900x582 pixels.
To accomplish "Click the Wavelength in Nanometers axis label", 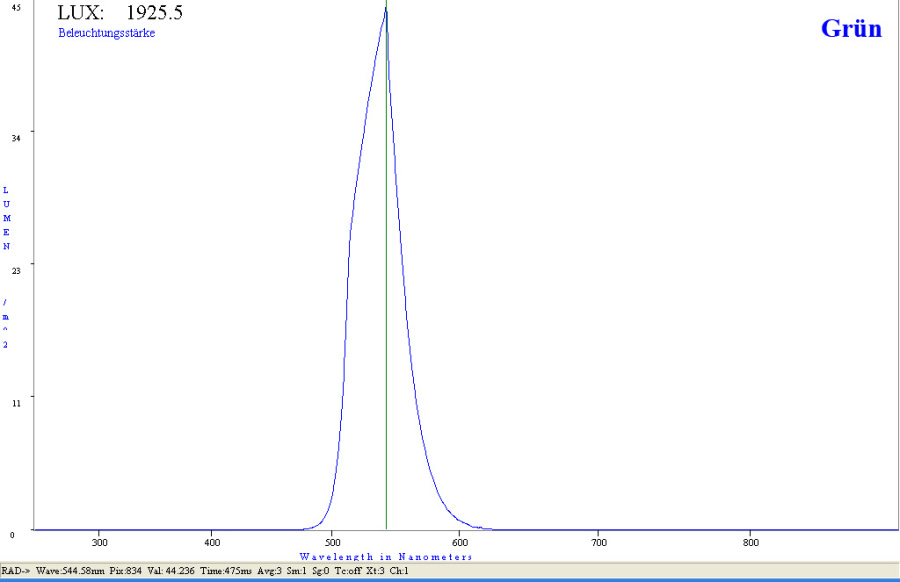I will pyautogui.click(x=386, y=556).
